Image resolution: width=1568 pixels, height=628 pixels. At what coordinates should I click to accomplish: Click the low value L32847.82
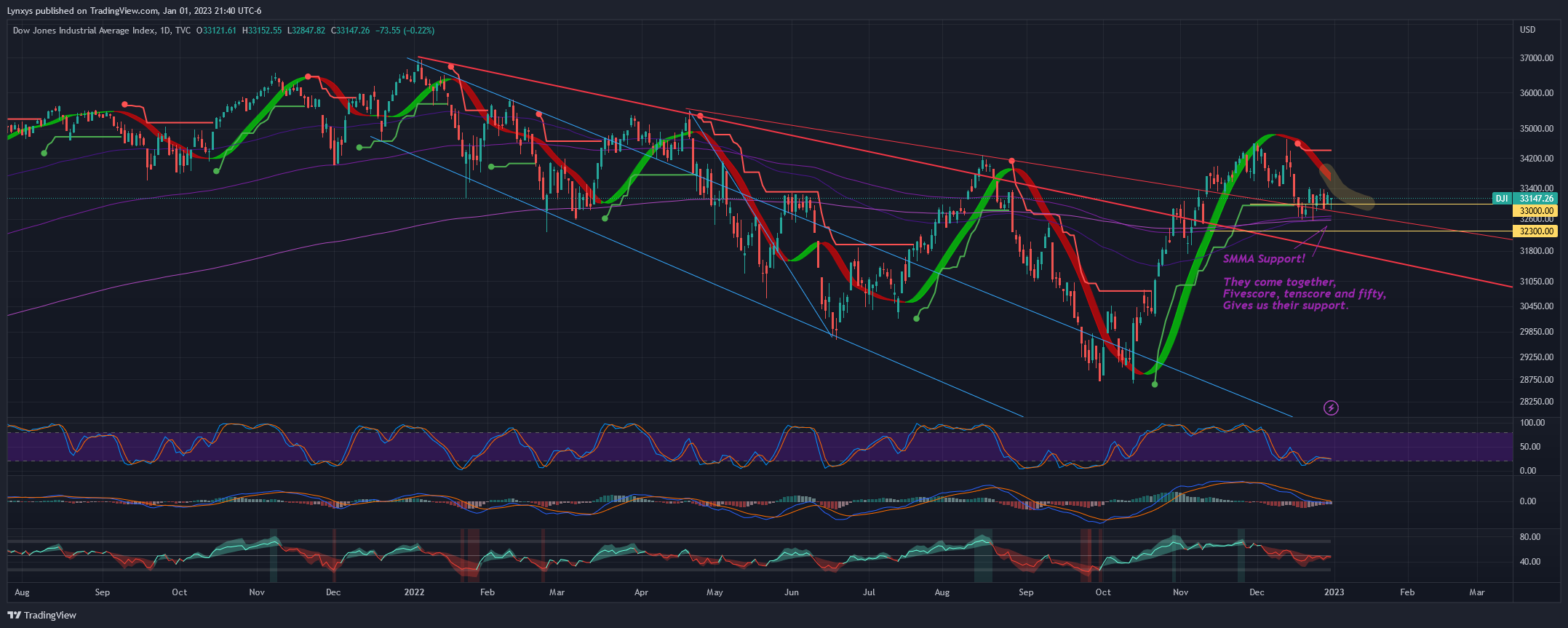point(306,31)
